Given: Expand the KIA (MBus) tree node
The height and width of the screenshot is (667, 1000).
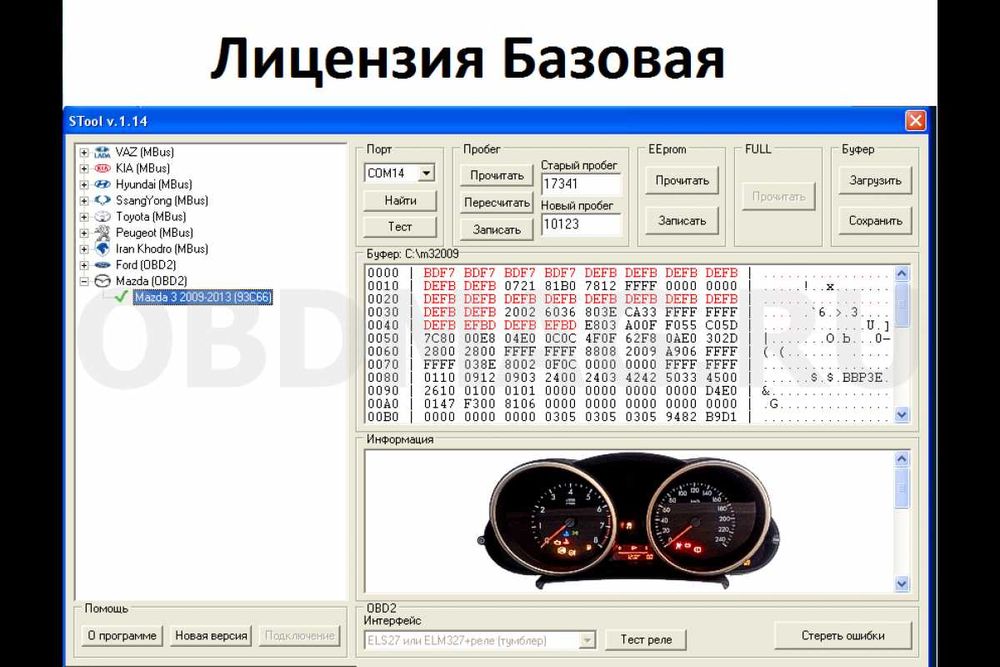Looking at the screenshot, I should (84, 168).
